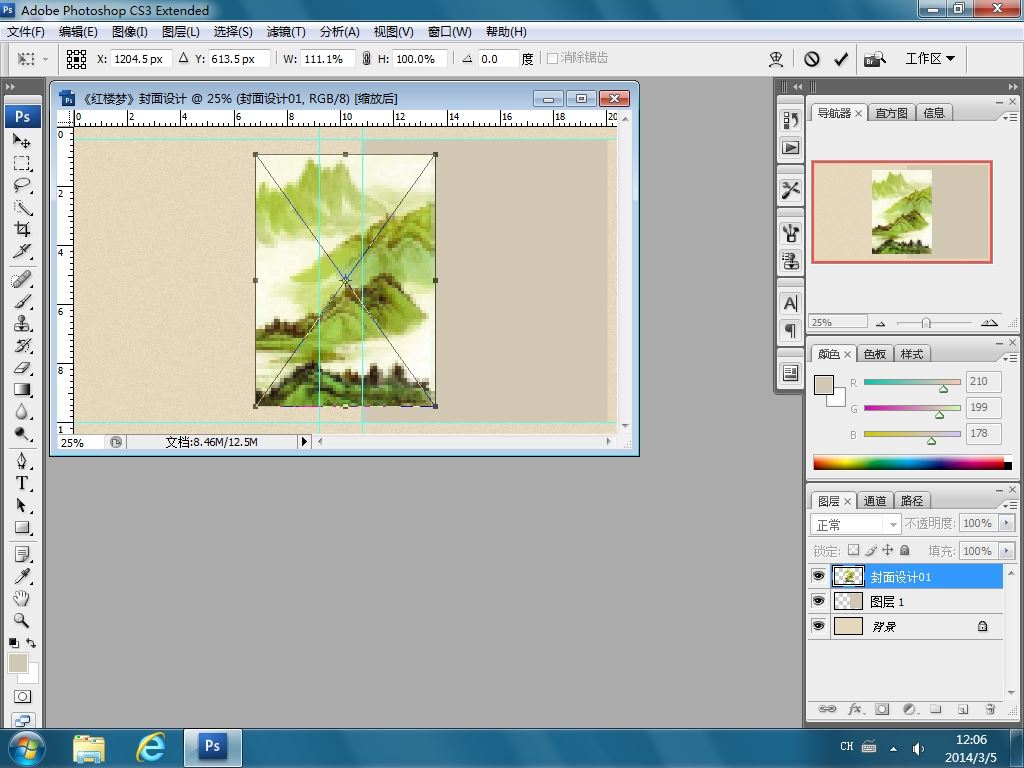Create a new layer

click(963, 709)
